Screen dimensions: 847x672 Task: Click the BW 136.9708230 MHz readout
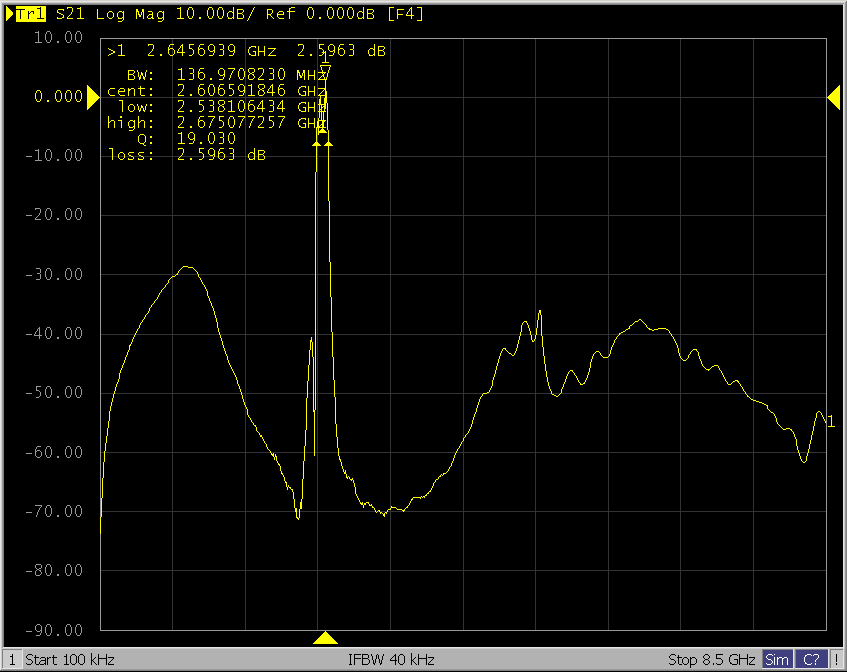pyautogui.click(x=250, y=75)
